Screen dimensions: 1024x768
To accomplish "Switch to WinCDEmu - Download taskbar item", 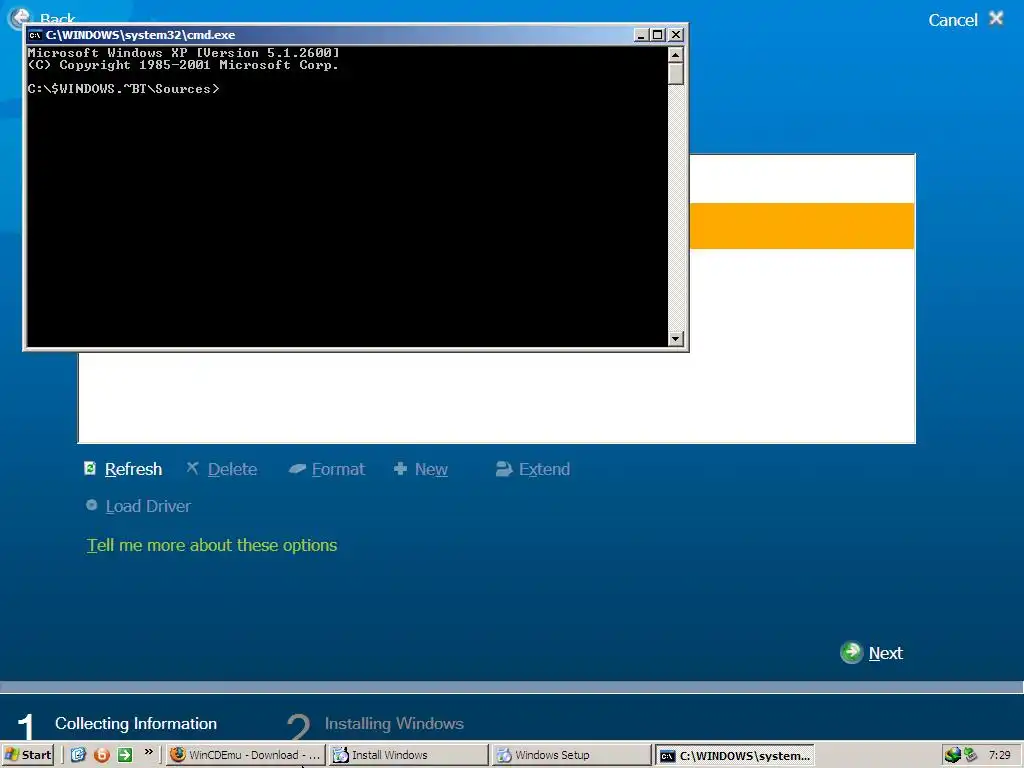I will [x=246, y=755].
